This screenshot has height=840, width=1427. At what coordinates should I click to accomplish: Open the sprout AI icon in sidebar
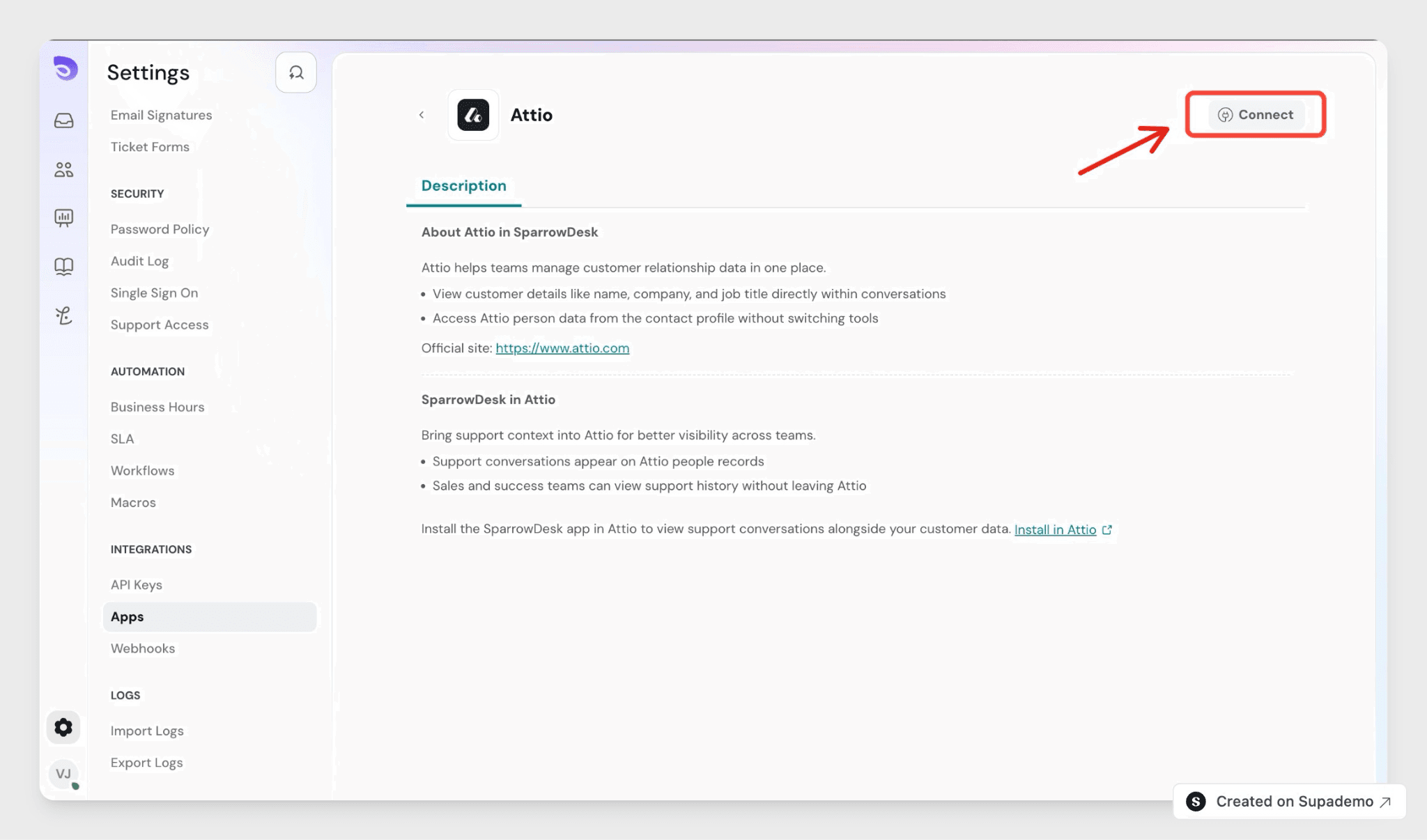pyautogui.click(x=64, y=316)
